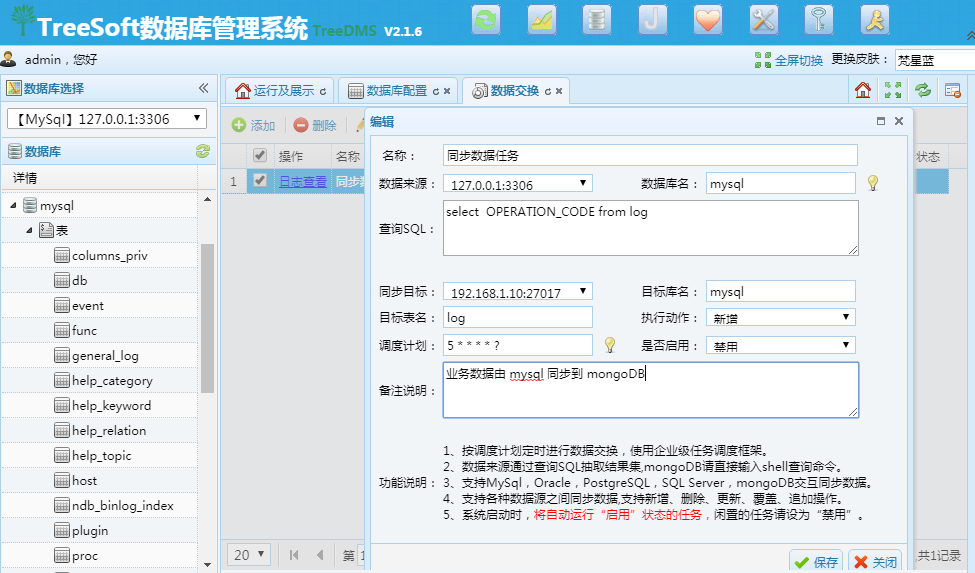This screenshot has width=975, height=573.
Task: Click the 备注说明 text area
Action: tap(650, 390)
